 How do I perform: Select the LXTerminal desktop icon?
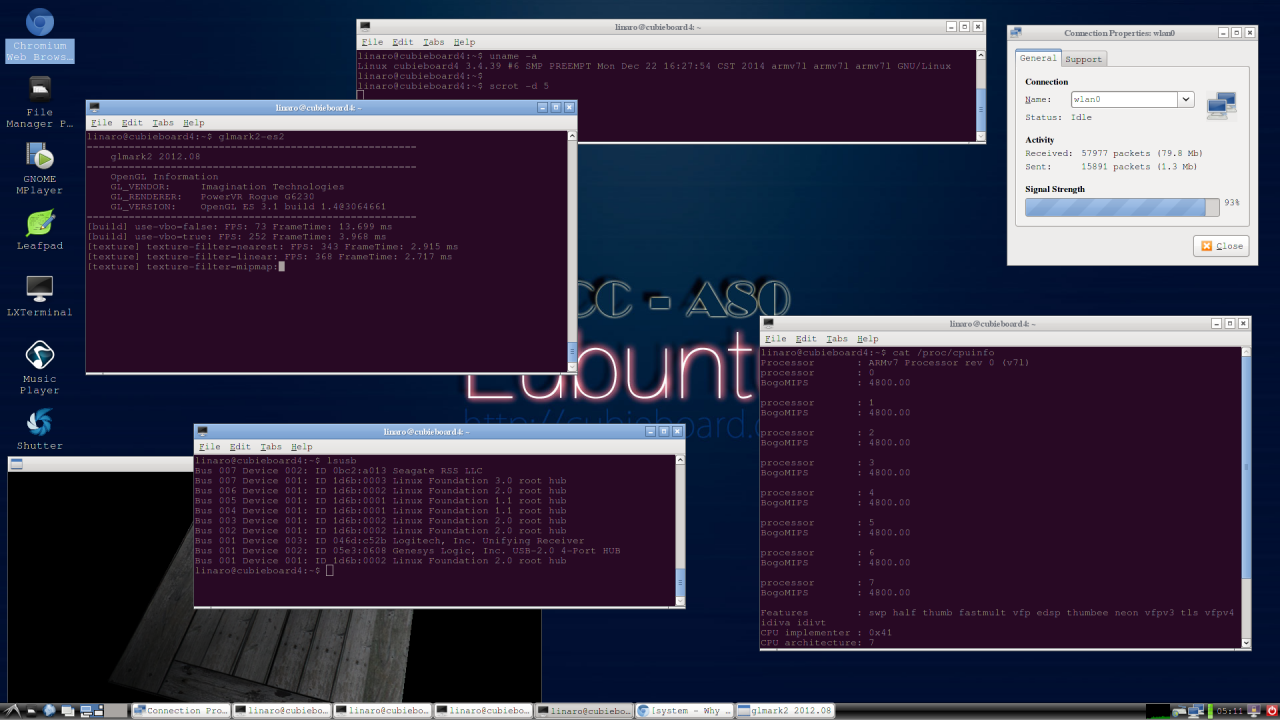click(39, 296)
